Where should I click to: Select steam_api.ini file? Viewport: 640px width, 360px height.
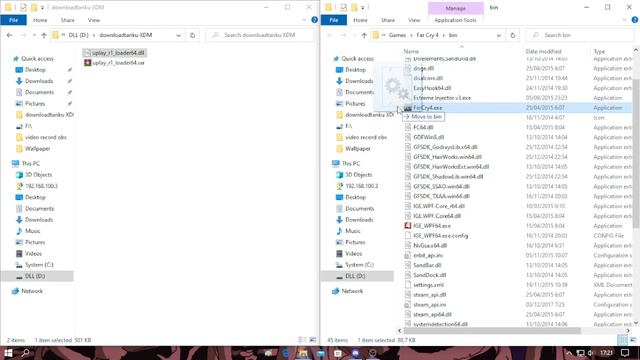pyautogui.click(x=429, y=304)
